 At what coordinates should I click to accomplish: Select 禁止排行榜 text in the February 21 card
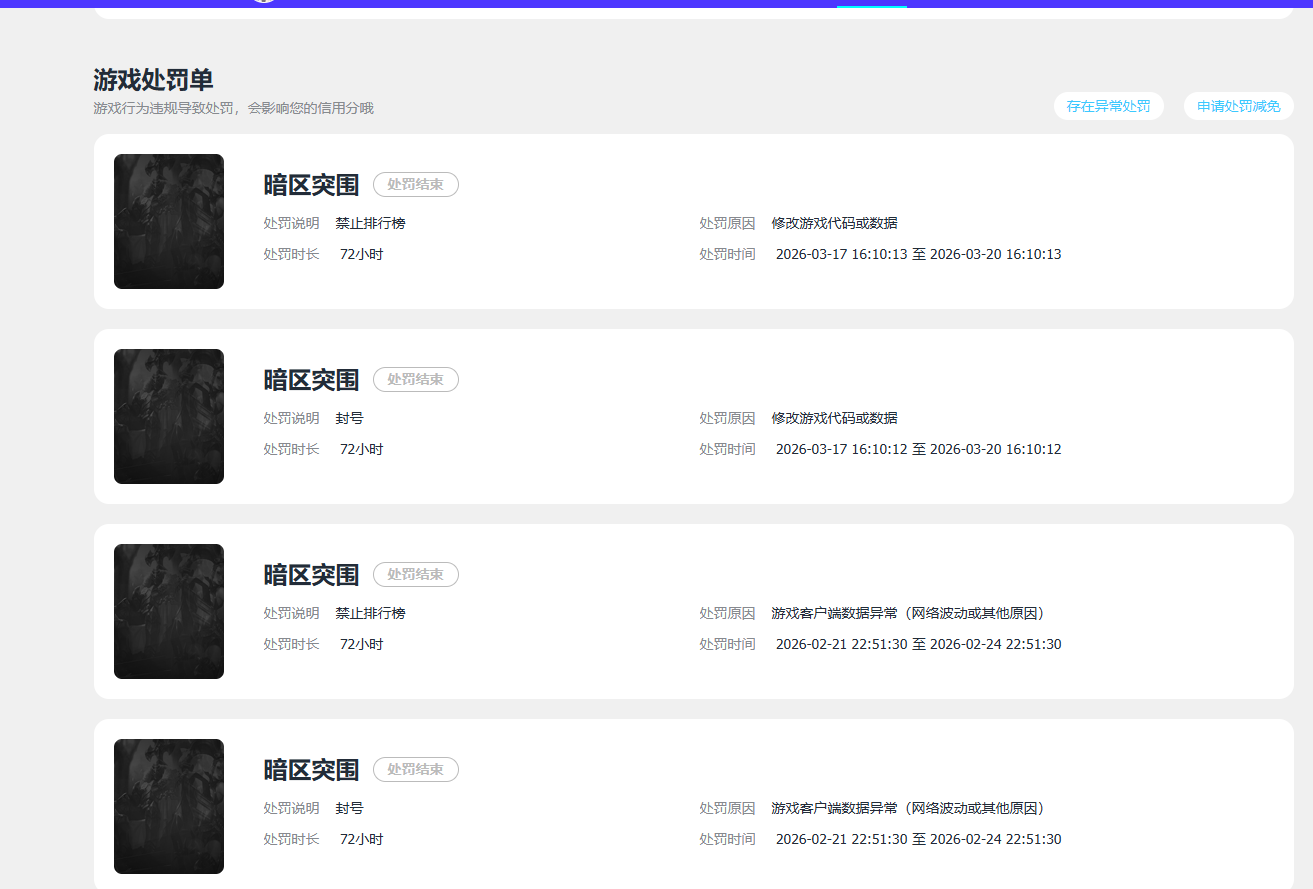[x=371, y=614]
